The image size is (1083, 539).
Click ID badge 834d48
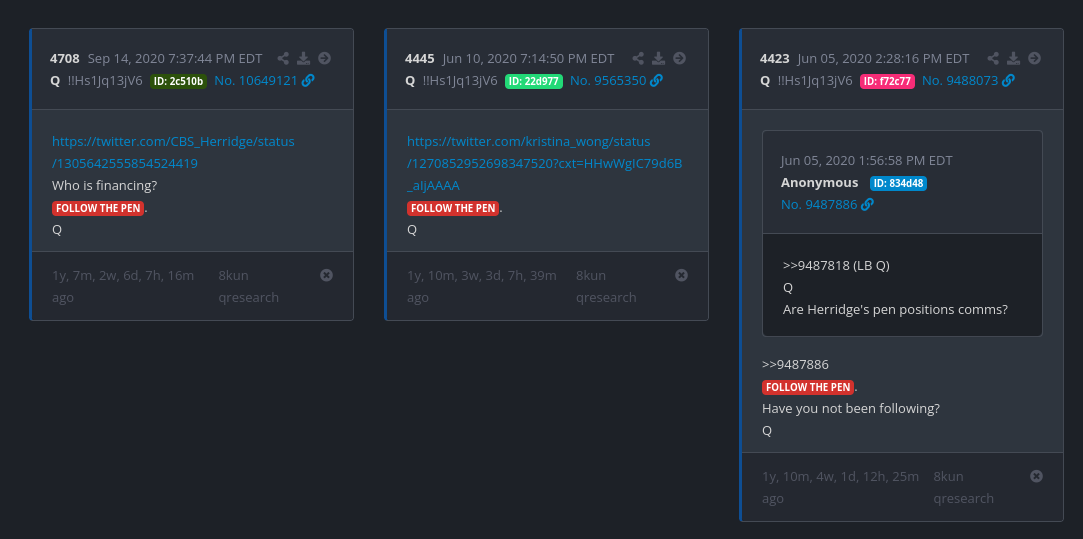click(899, 184)
